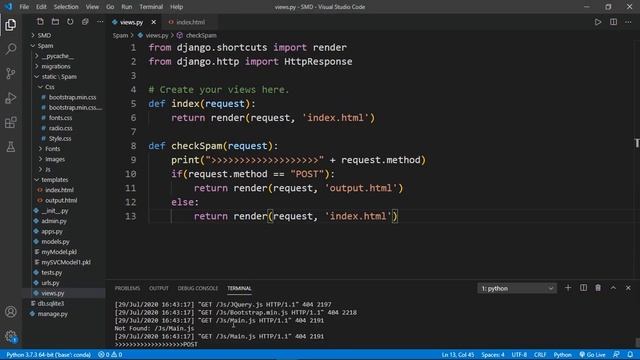Kill the terminal with trash icon
Screen dimensions: 640x360
[598, 288]
